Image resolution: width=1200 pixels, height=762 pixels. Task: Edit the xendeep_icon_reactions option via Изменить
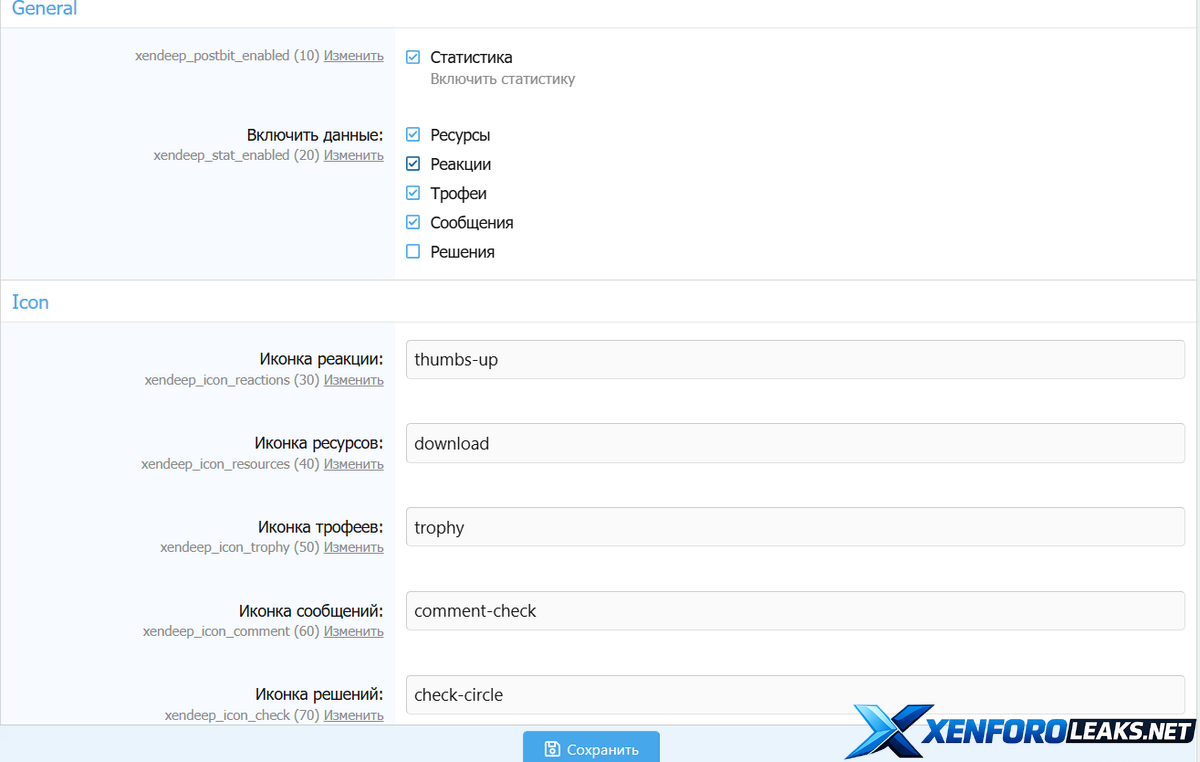point(353,380)
